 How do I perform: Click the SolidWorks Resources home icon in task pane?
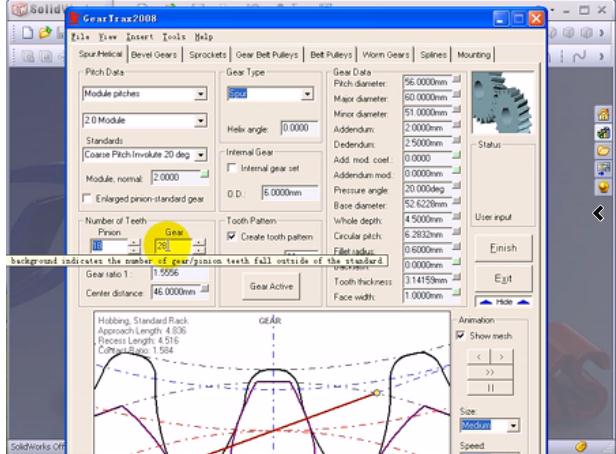click(x=603, y=114)
